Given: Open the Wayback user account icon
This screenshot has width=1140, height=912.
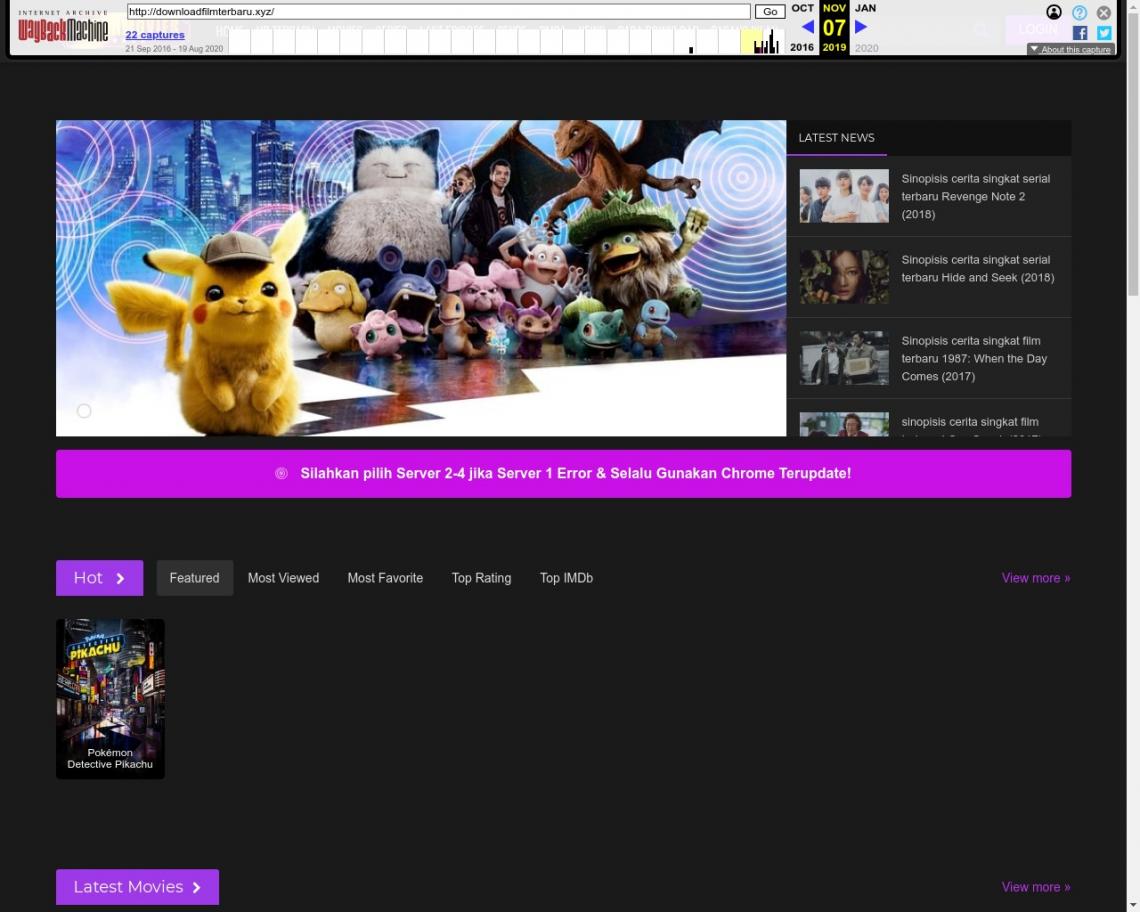Looking at the screenshot, I should tap(1053, 12).
